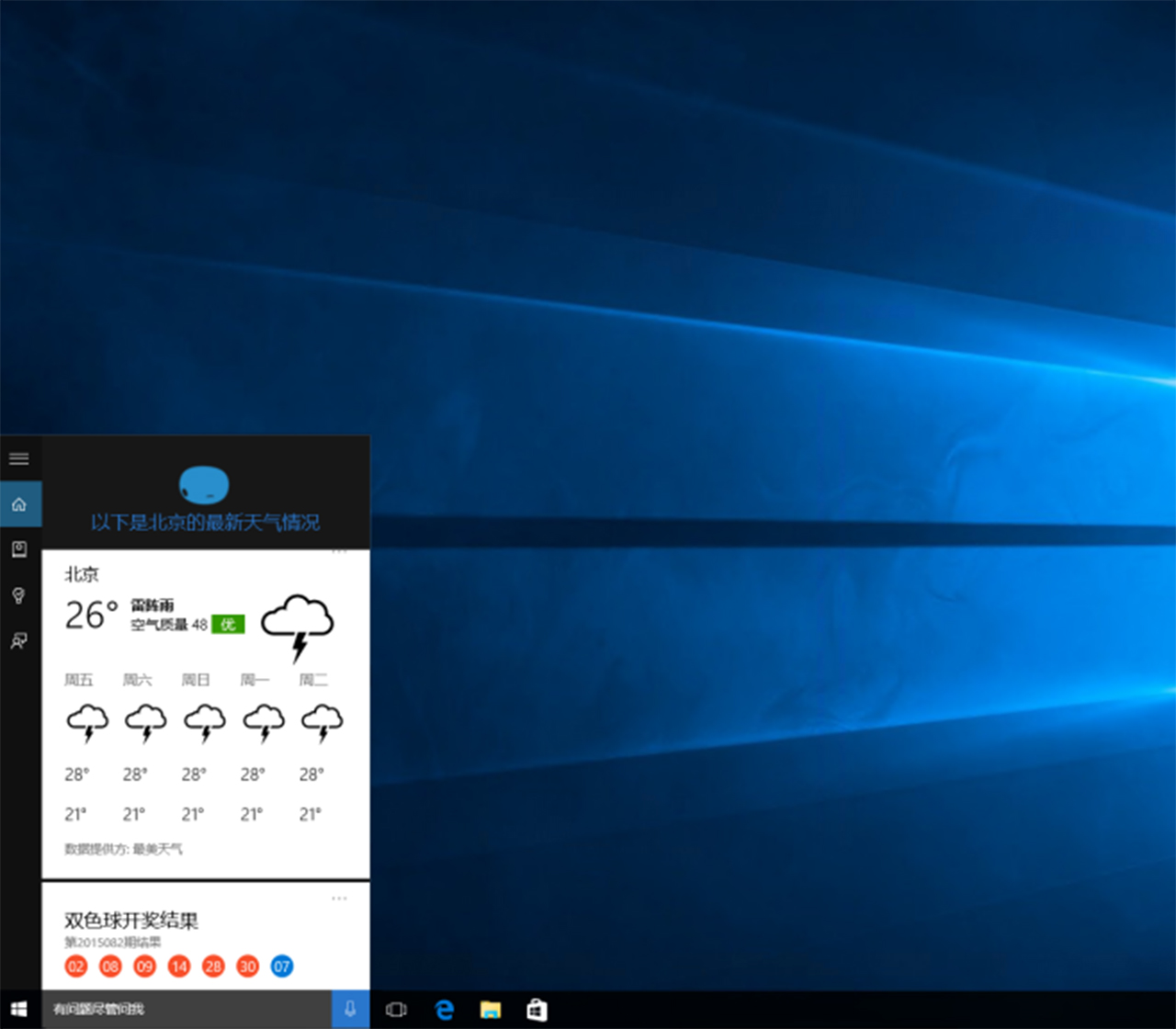Click Cortana's weather greeting message

click(205, 522)
